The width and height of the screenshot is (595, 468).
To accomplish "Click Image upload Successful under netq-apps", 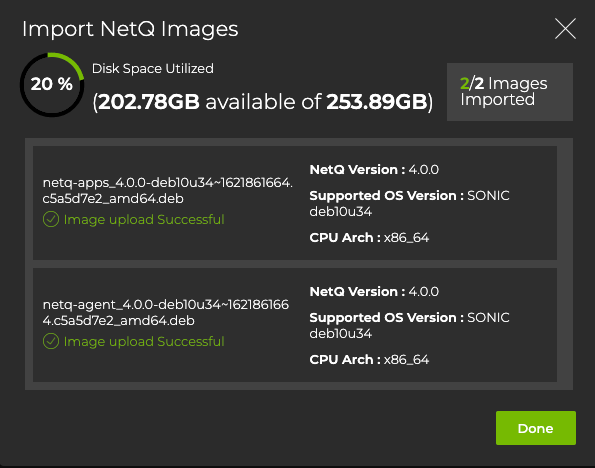I will pos(144,219).
